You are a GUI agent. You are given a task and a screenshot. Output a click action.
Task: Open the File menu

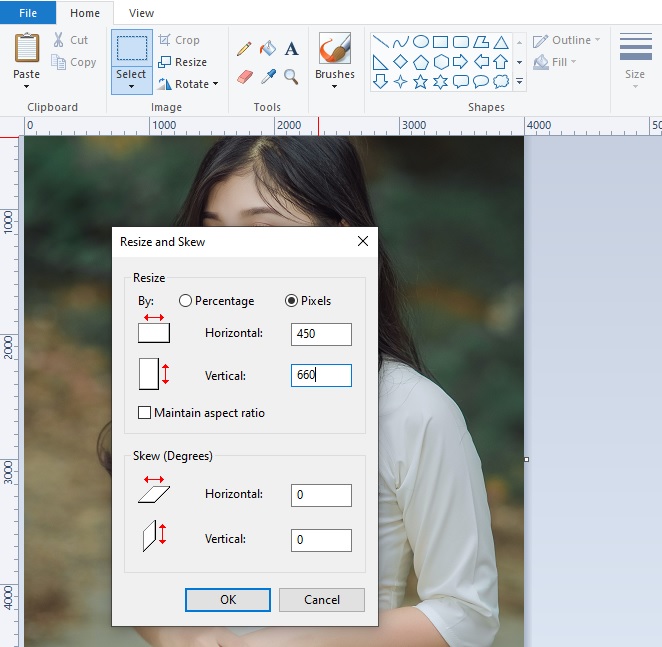28,13
